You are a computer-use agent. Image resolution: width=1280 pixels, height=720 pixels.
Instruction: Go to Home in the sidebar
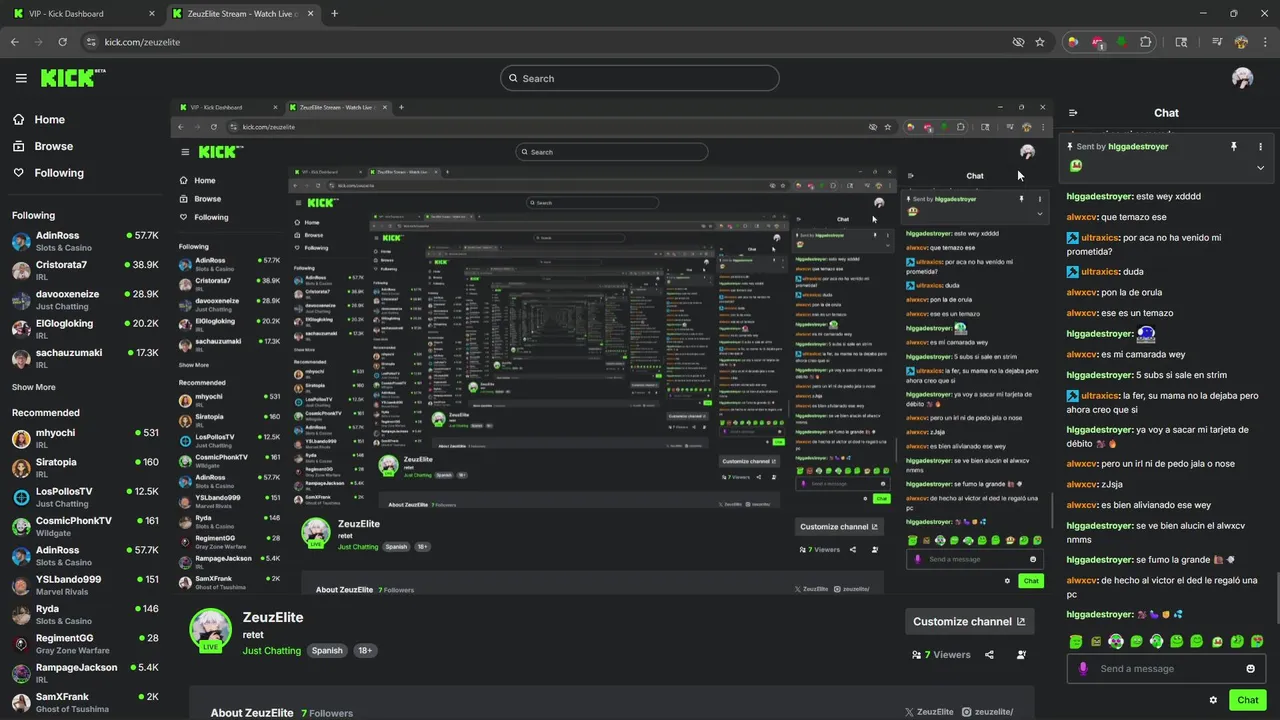(x=39, y=119)
